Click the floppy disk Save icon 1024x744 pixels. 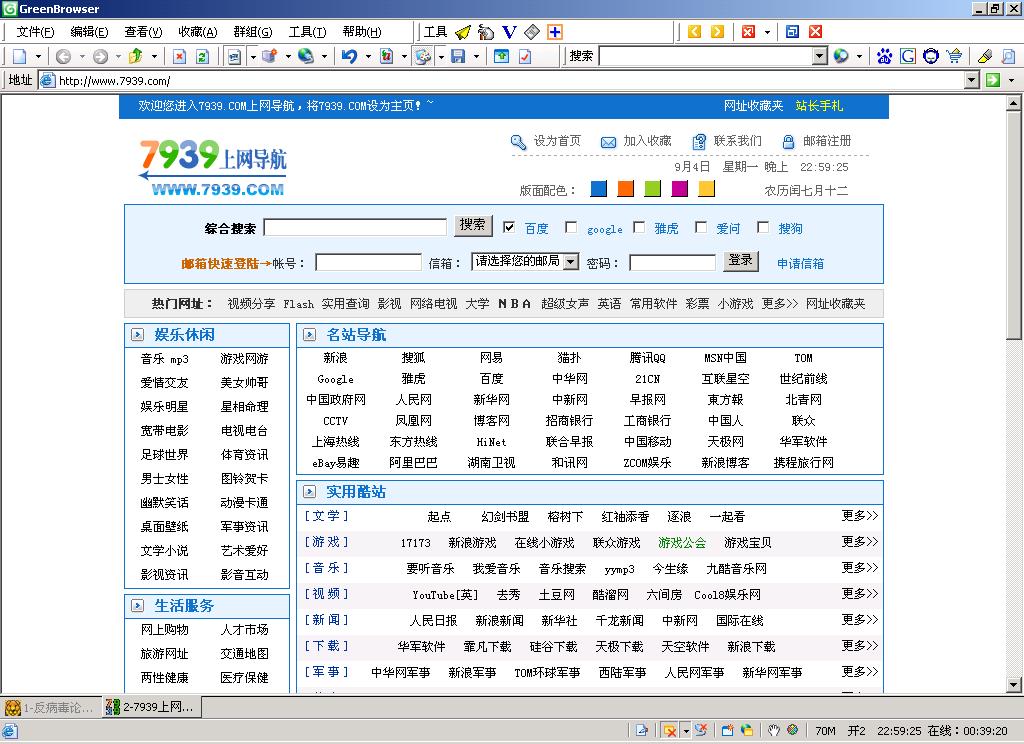click(x=459, y=57)
